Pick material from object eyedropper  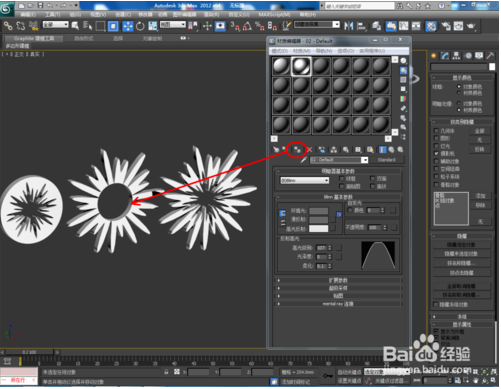[x=303, y=160]
